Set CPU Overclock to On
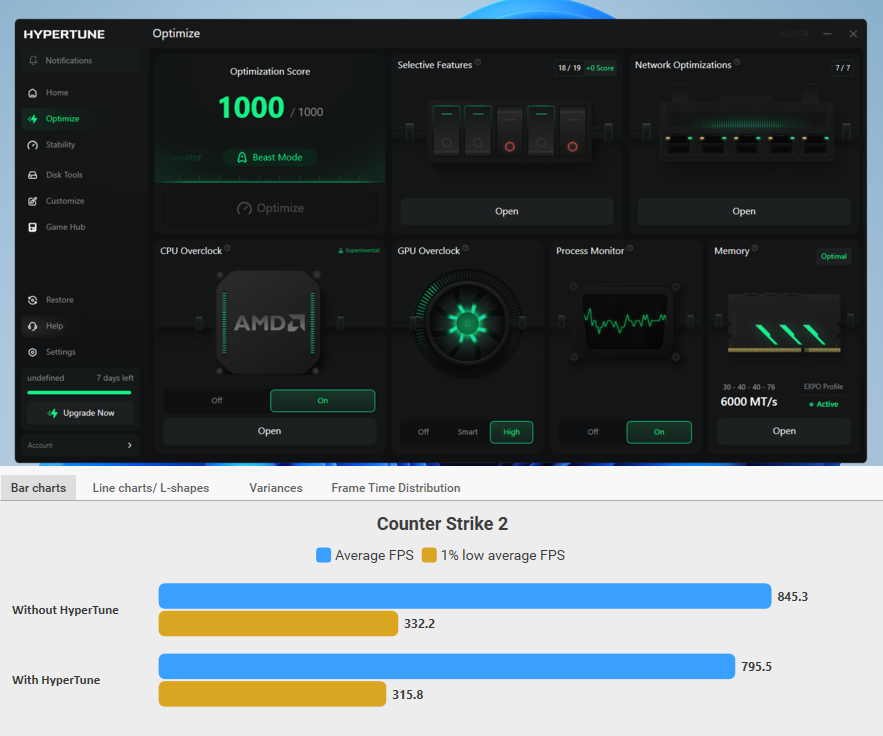Image resolution: width=883 pixels, height=736 pixels. tap(323, 401)
